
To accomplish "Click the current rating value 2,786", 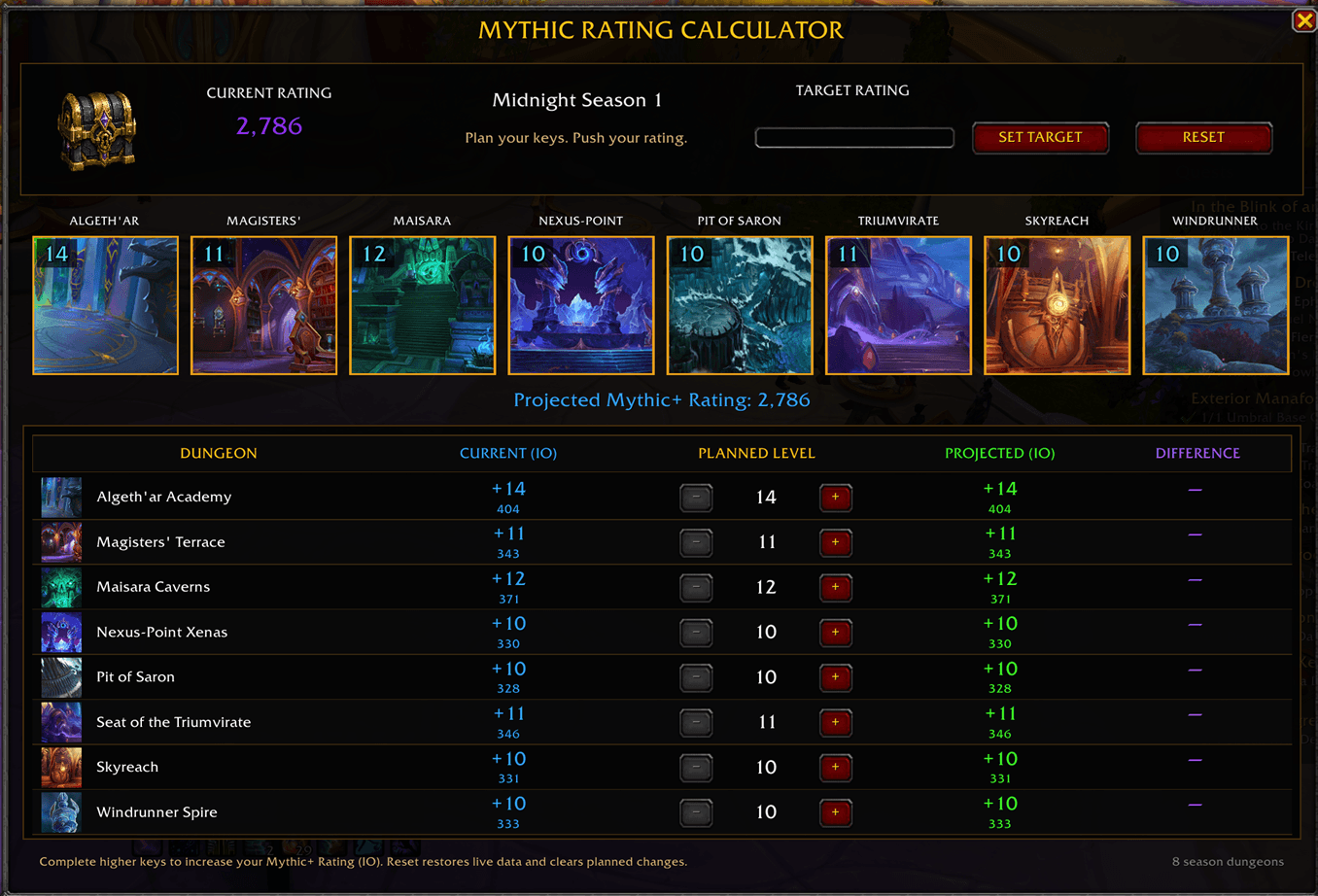I will pyautogui.click(x=269, y=125).
